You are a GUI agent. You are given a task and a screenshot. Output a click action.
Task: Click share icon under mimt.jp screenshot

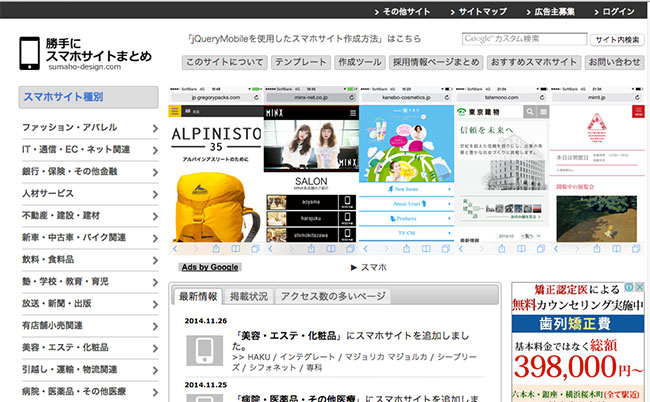pos(597,249)
